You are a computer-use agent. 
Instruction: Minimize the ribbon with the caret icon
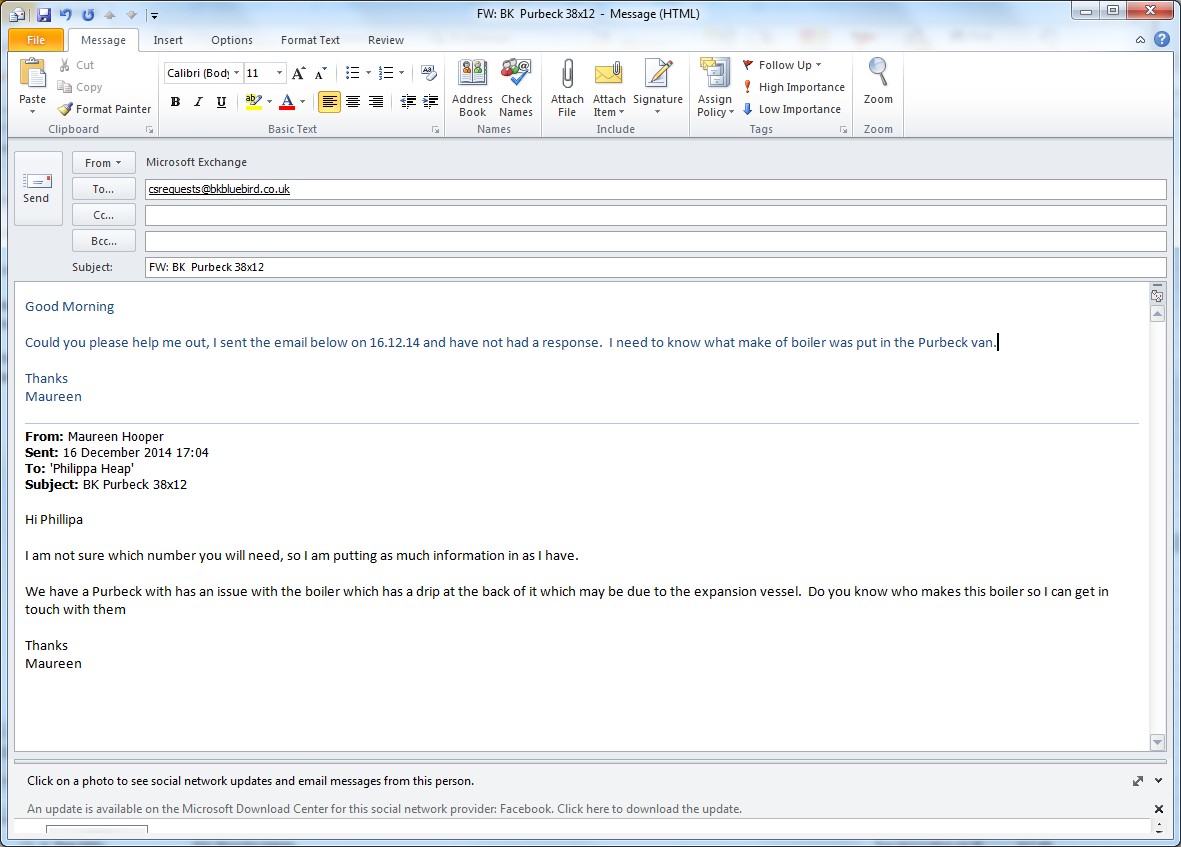[x=1140, y=40]
